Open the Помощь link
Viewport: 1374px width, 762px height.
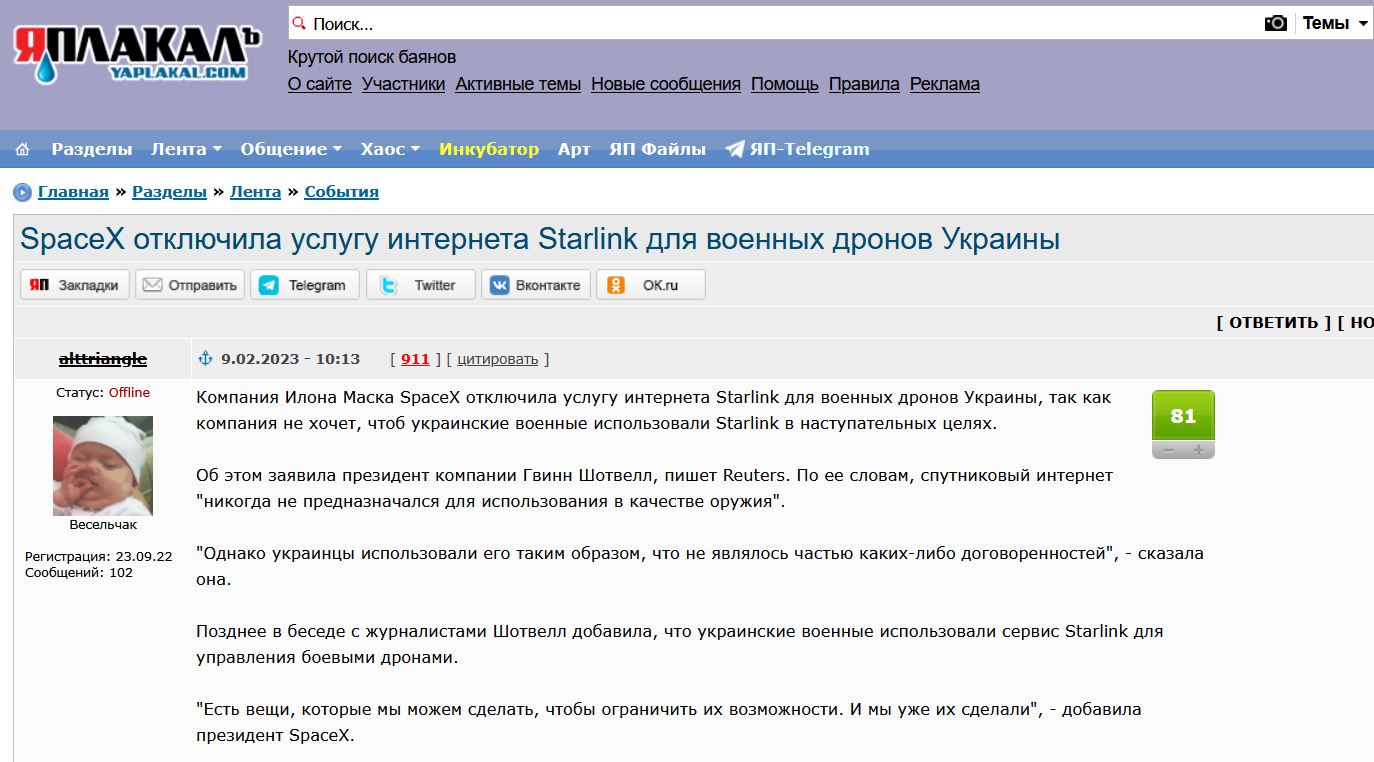coord(785,84)
